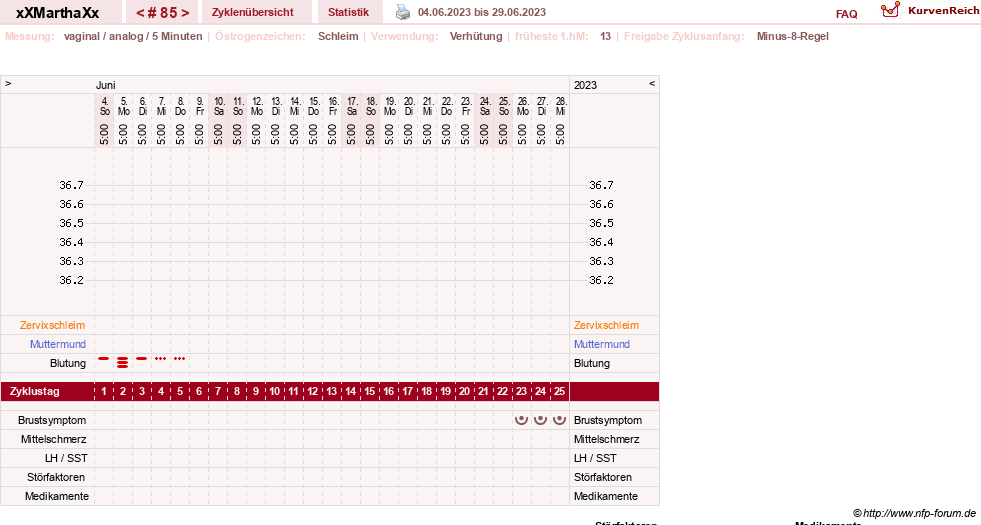Screen dimensions: 981x525
Task: Click the right Zervixschleim row label
Action: 606,325
